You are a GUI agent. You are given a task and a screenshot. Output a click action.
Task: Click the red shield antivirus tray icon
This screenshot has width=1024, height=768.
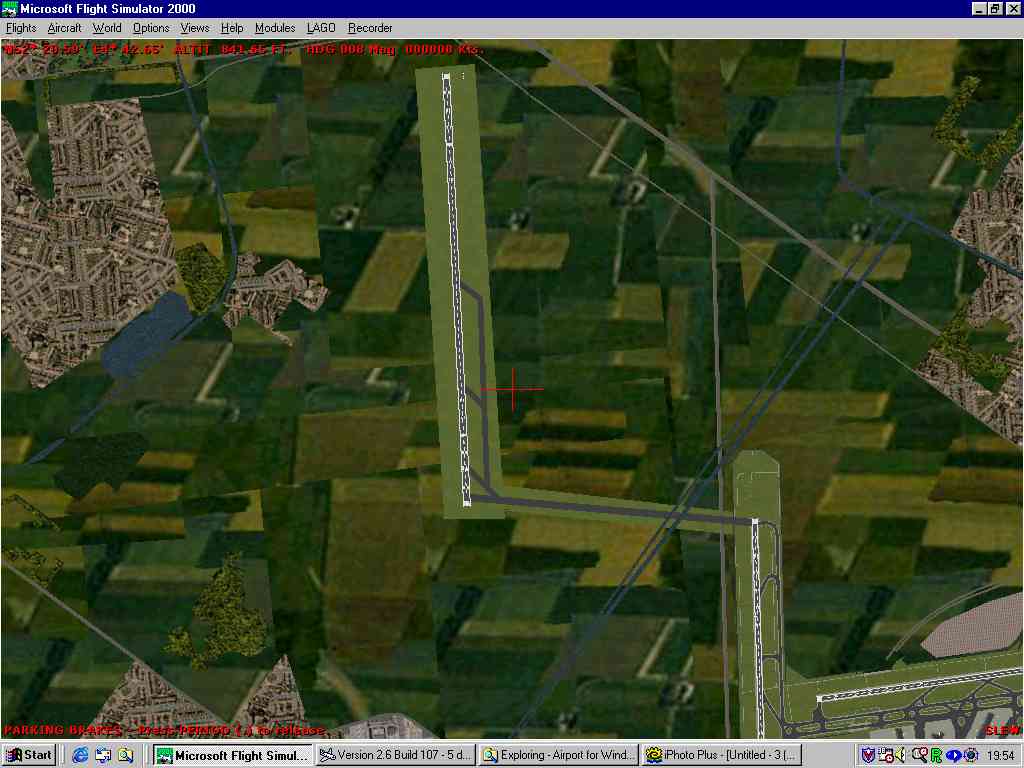869,755
